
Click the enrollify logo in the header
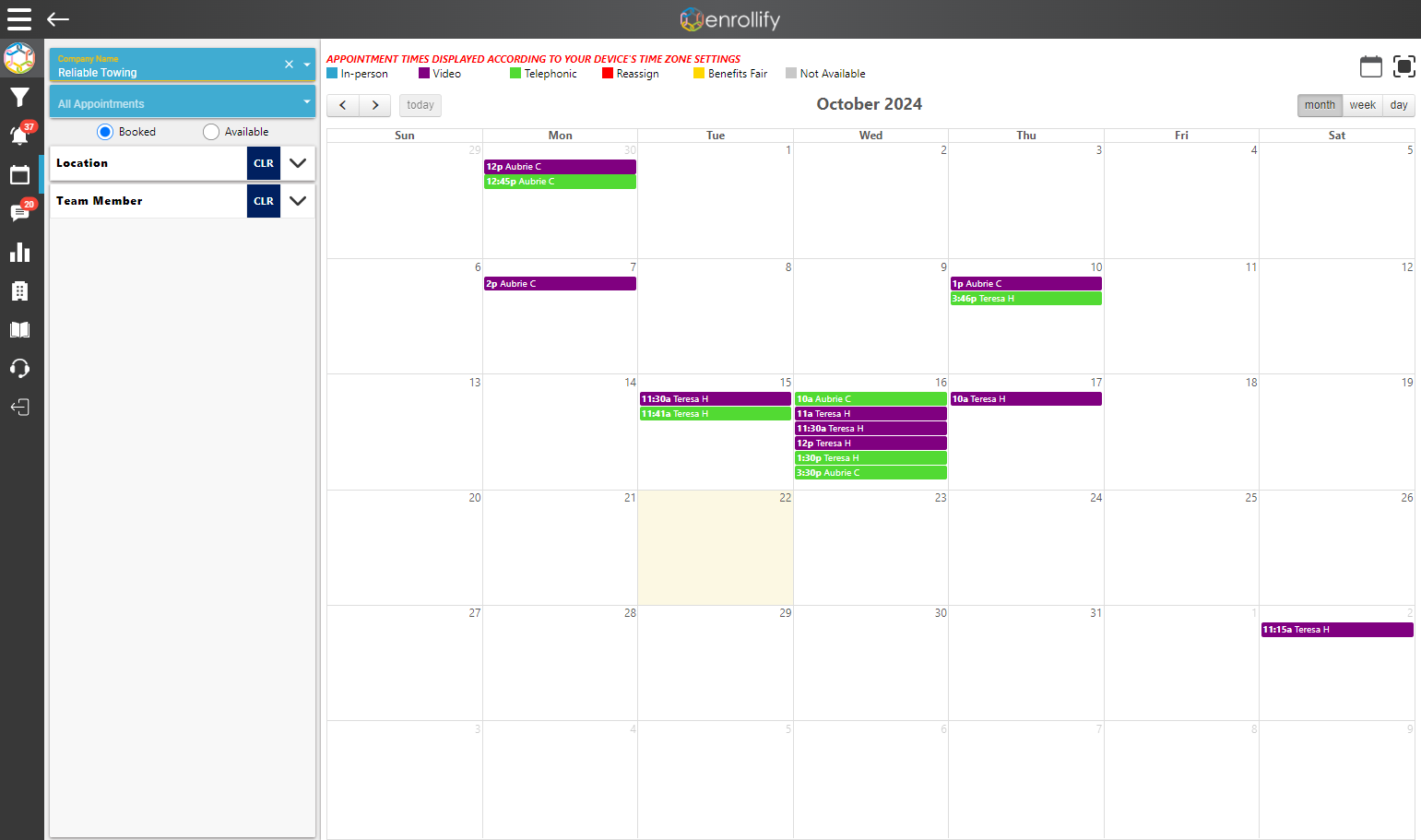tap(730, 19)
